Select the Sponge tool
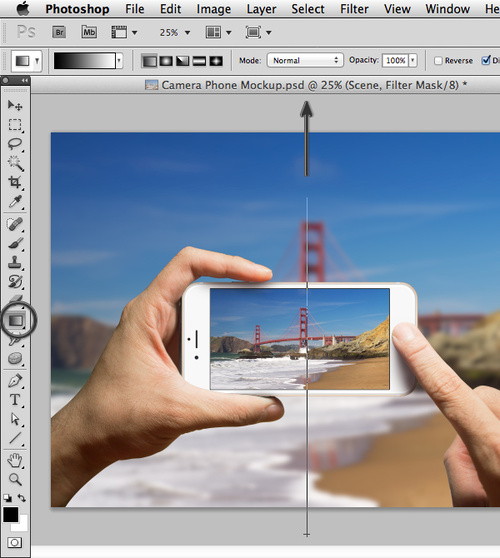The width and height of the screenshot is (500, 558). pos(15,358)
